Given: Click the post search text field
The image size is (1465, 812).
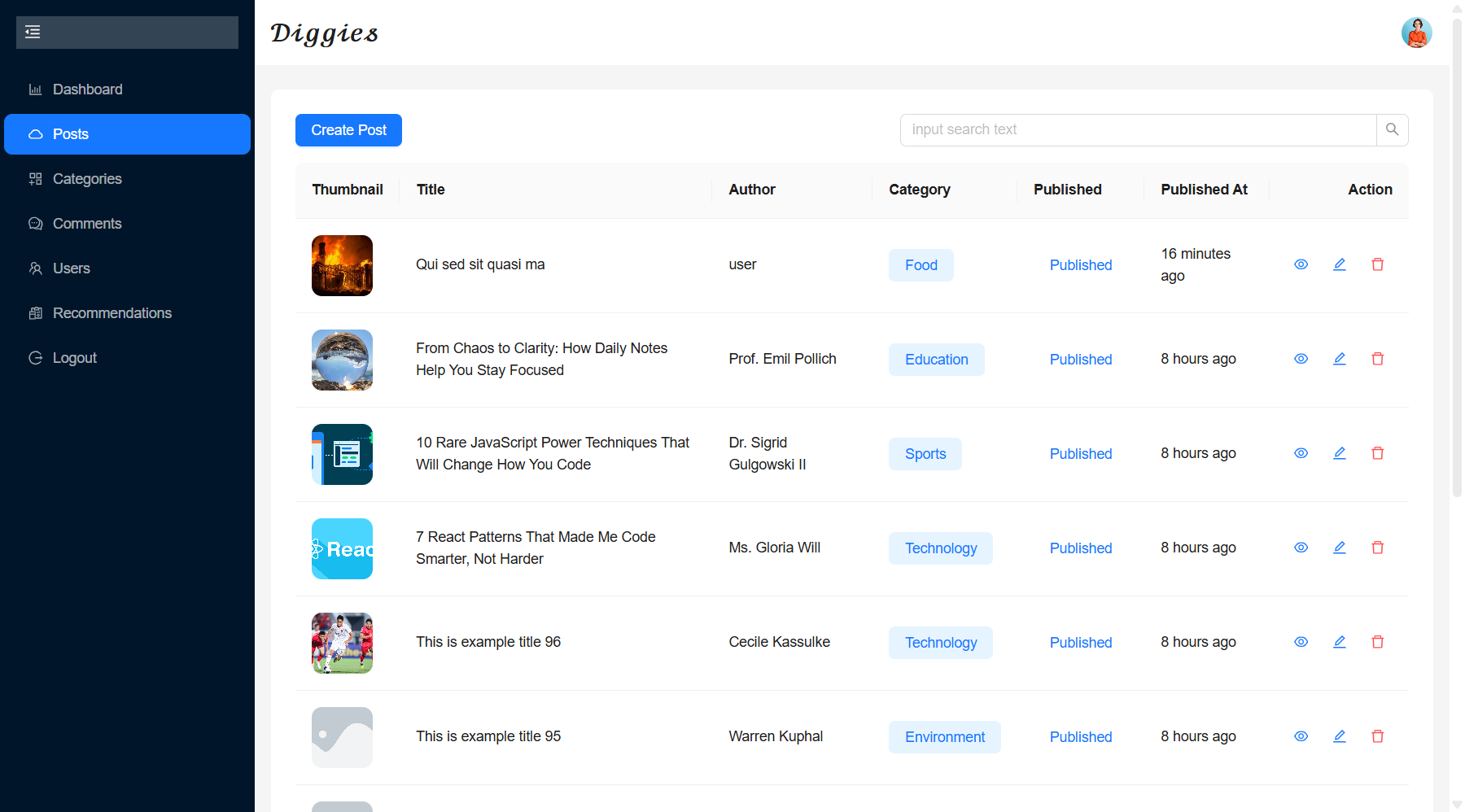Looking at the screenshot, I should (1138, 130).
